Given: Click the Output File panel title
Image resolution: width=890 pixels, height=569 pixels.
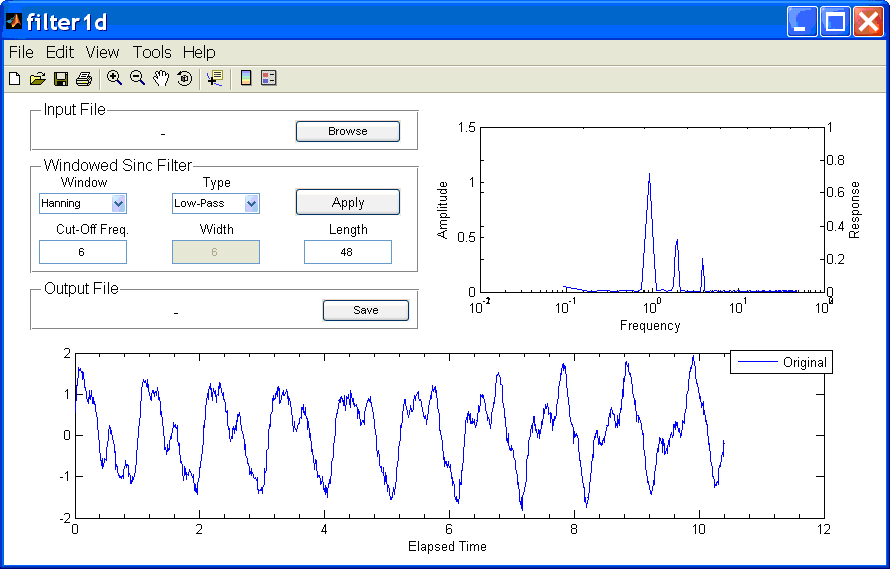Looking at the screenshot, I should pos(81,288).
